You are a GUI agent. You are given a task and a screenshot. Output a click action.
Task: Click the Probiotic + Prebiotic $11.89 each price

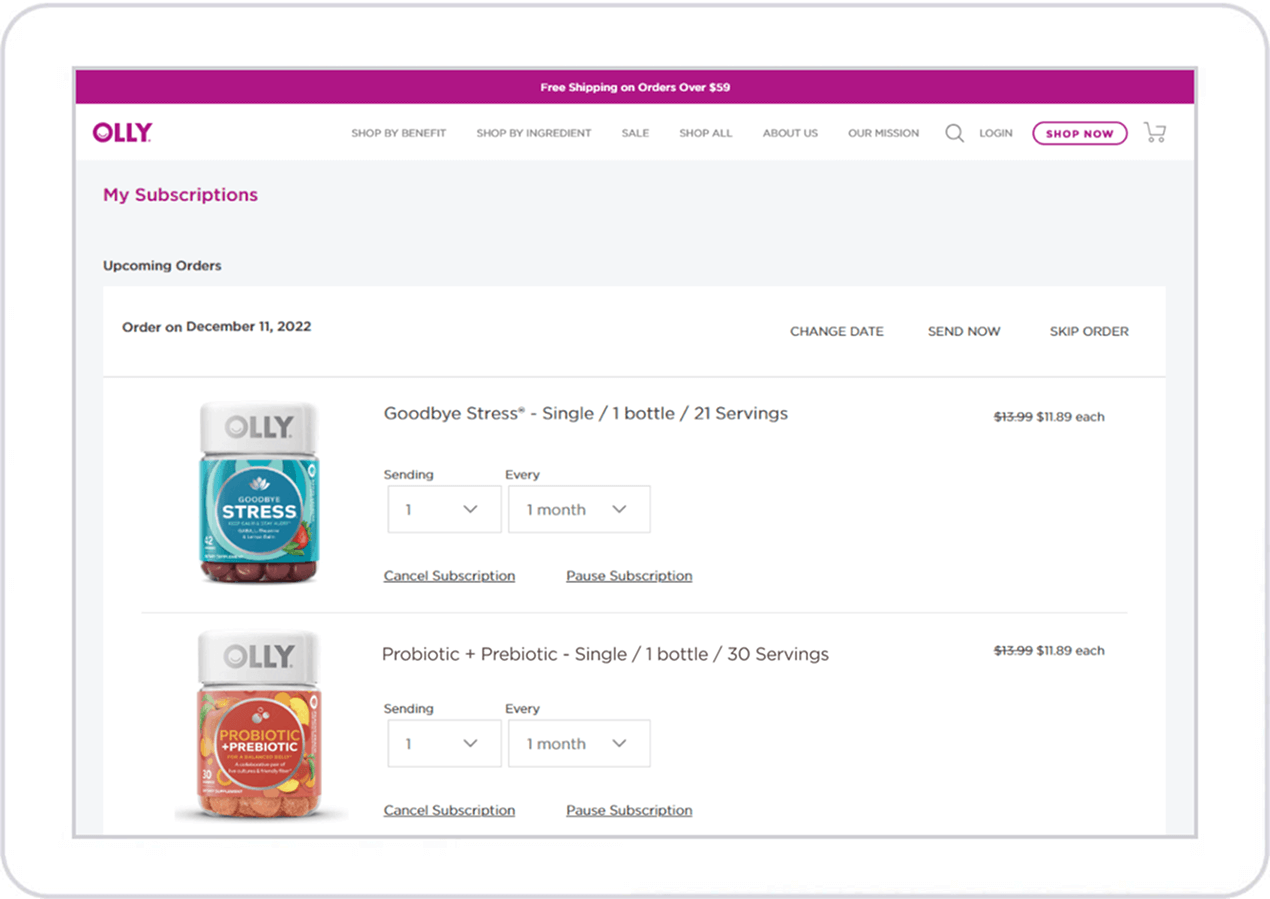coord(1070,651)
